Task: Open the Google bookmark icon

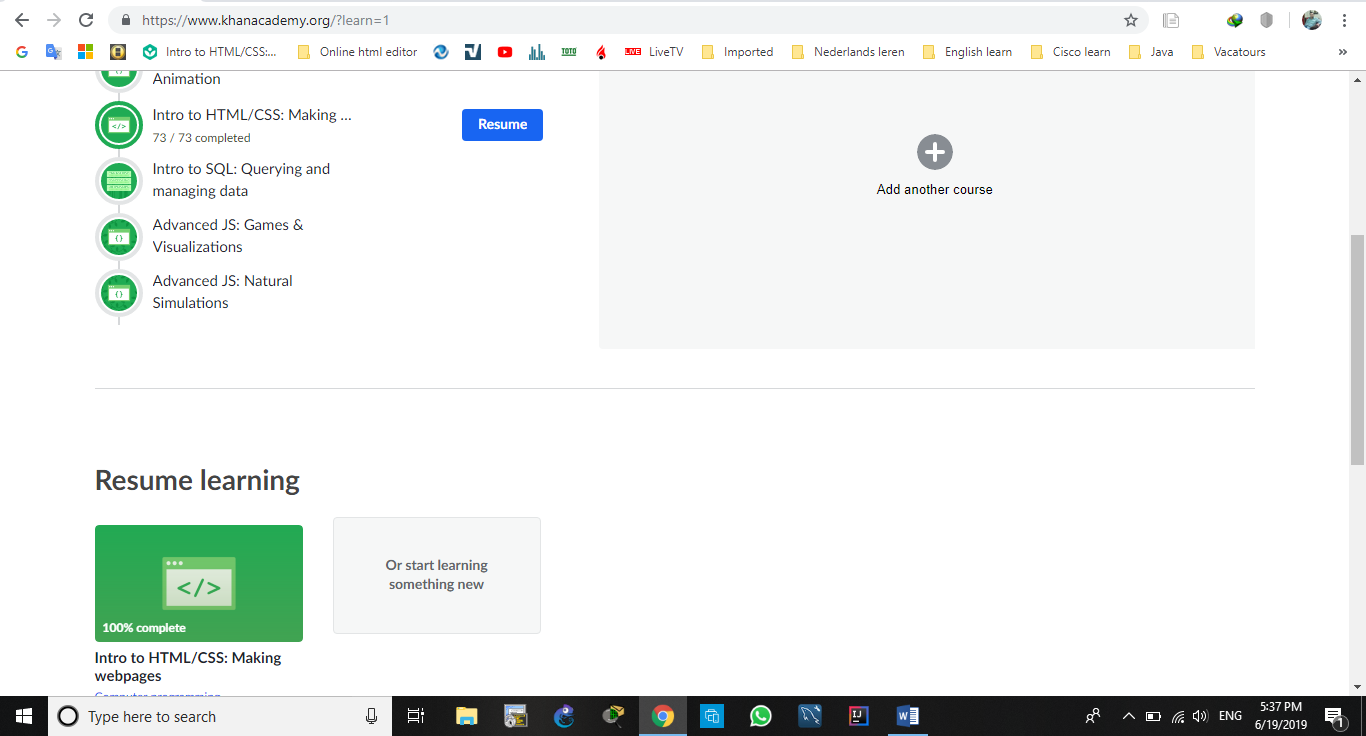Action: (x=22, y=52)
